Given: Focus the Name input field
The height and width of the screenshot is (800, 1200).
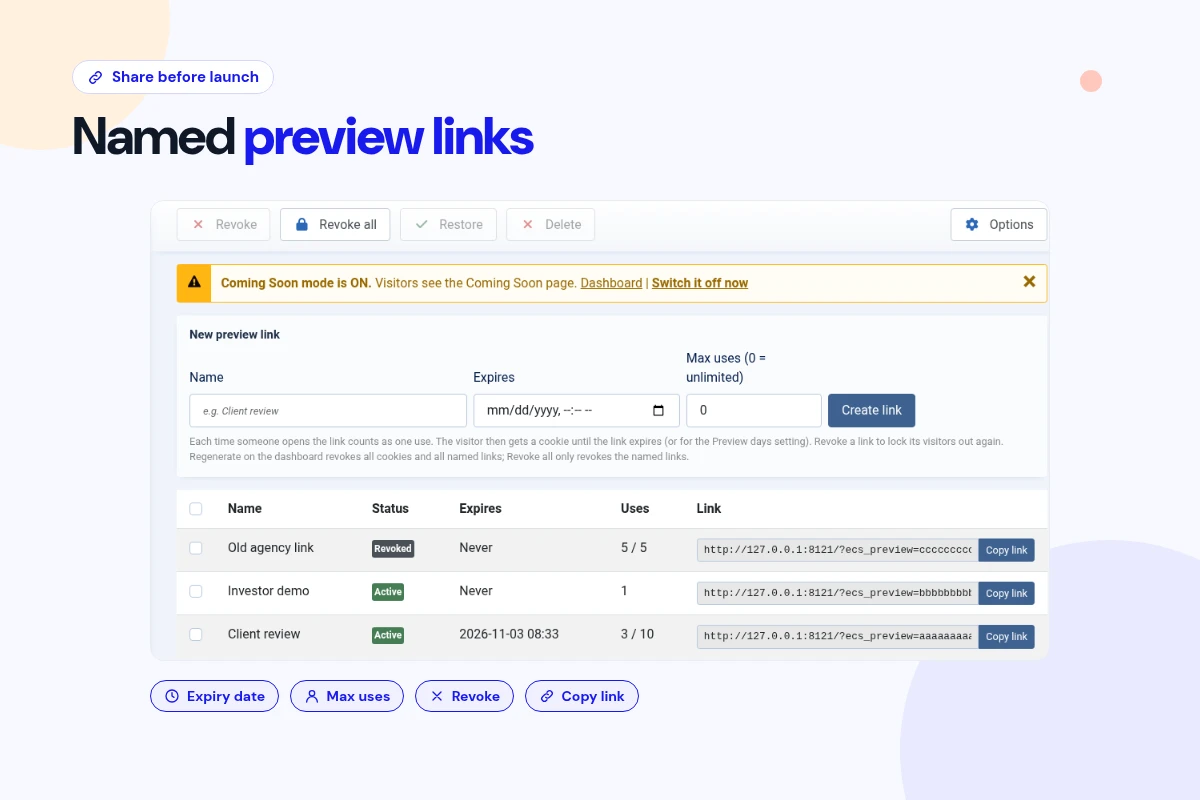Looking at the screenshot, I should pyautogui.click(x=328, y=411).
